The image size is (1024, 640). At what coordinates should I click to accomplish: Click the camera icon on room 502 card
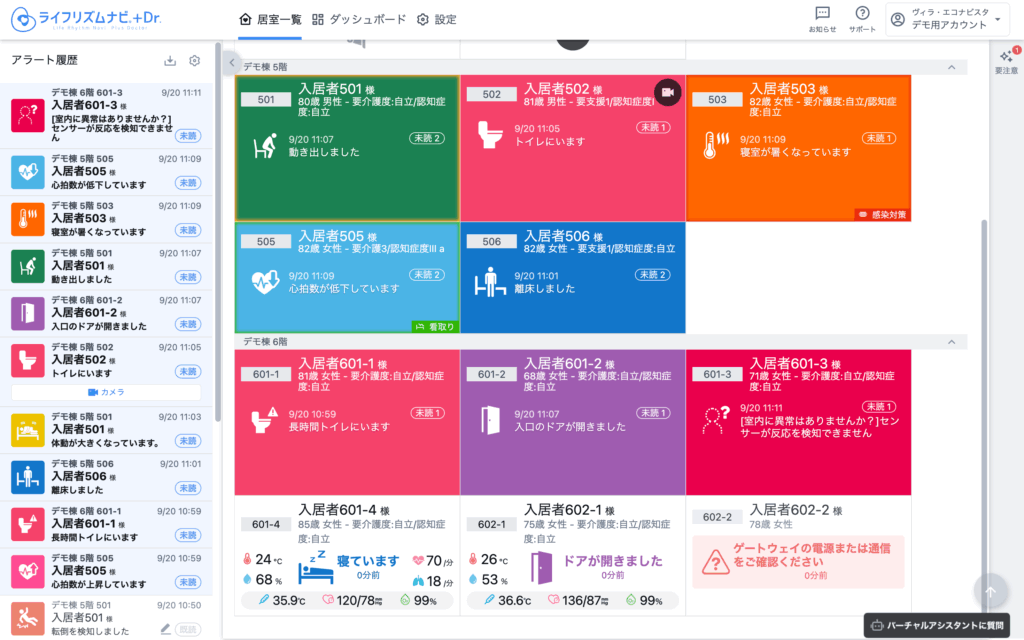tap(668, 93)
